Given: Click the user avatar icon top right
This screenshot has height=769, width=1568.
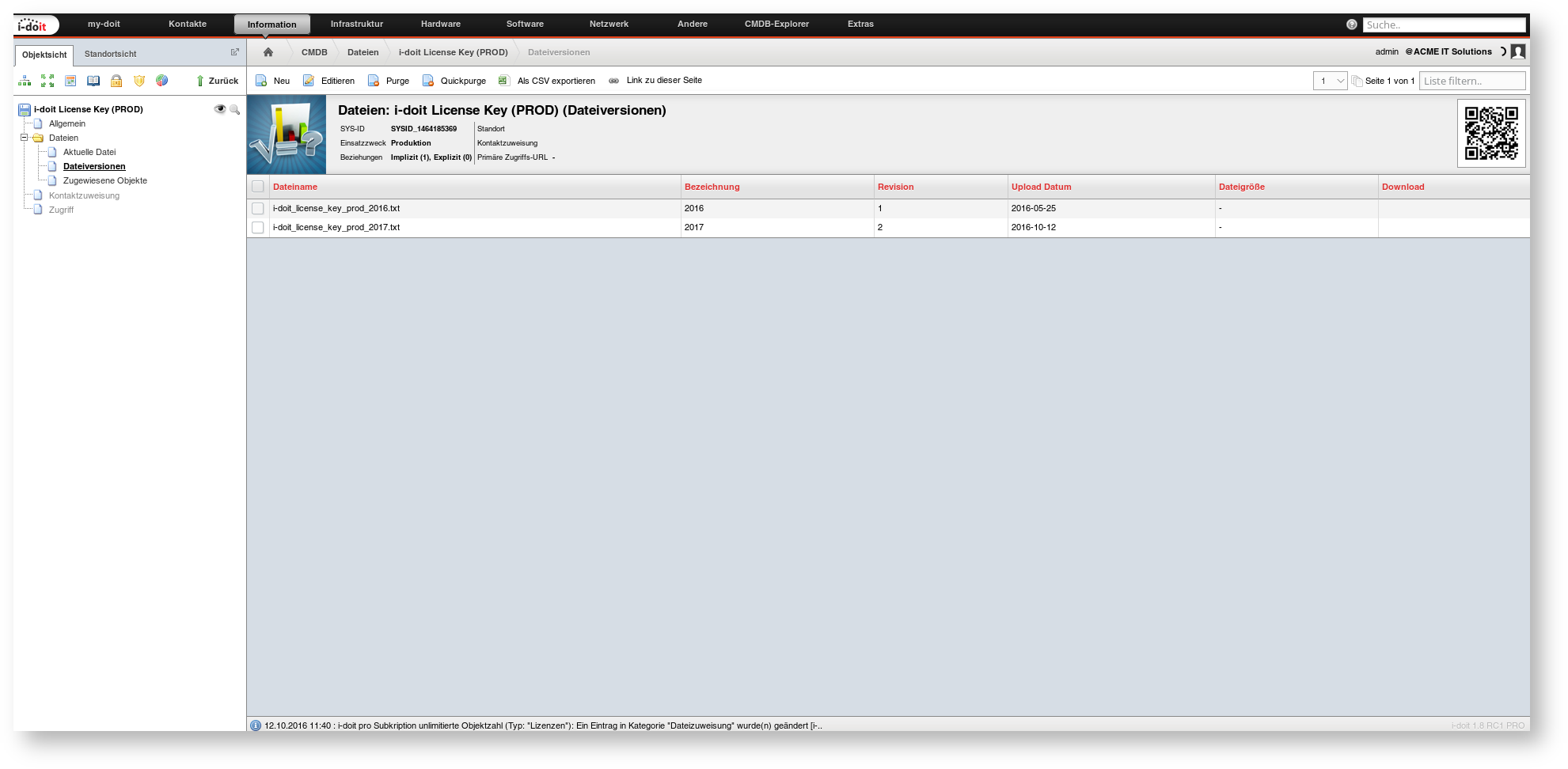Looking at the screenshot, I should [1518, 51].
